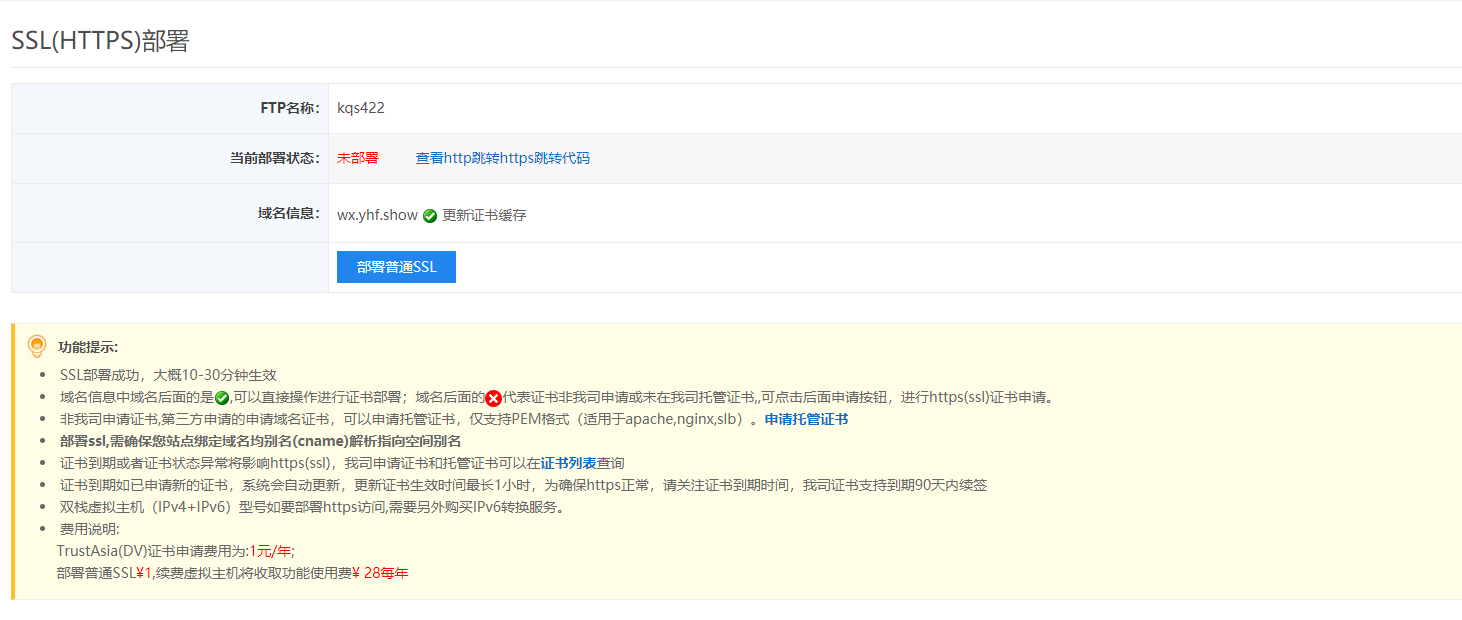
Task: Click the 当前部署状态 row label
Action: 274,158
